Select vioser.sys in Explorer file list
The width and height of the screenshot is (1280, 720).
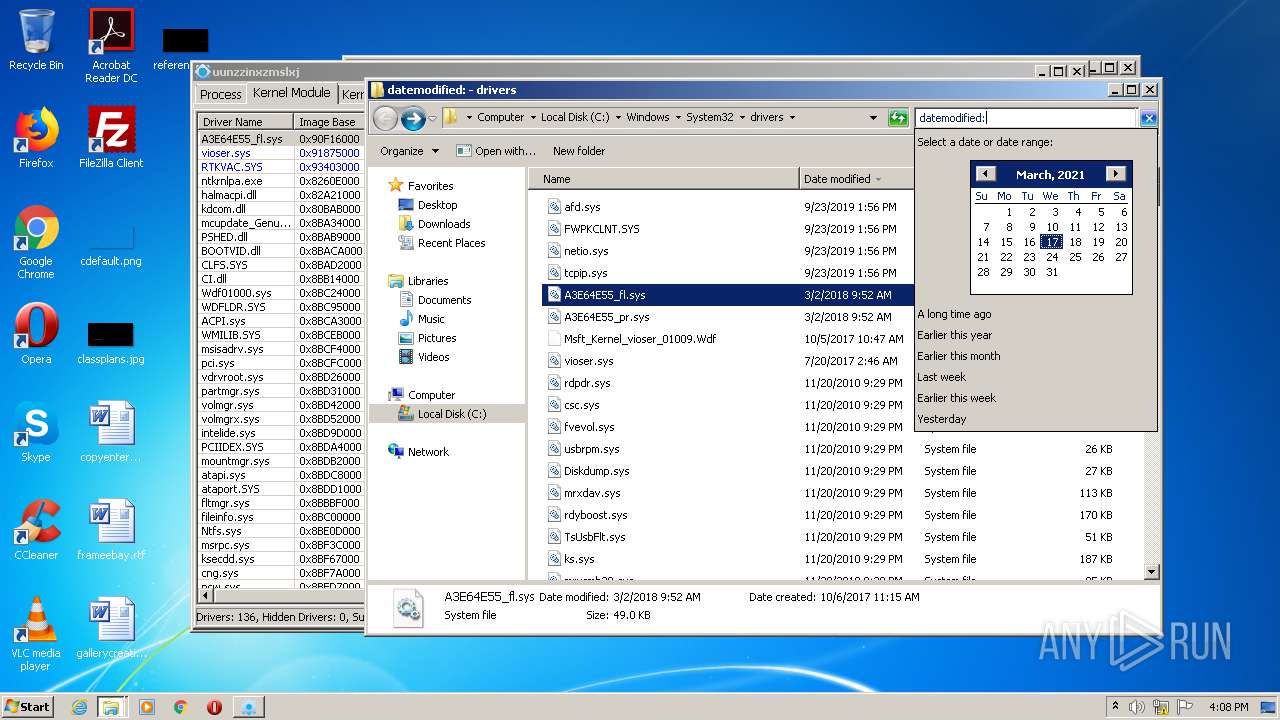[588, 361]
